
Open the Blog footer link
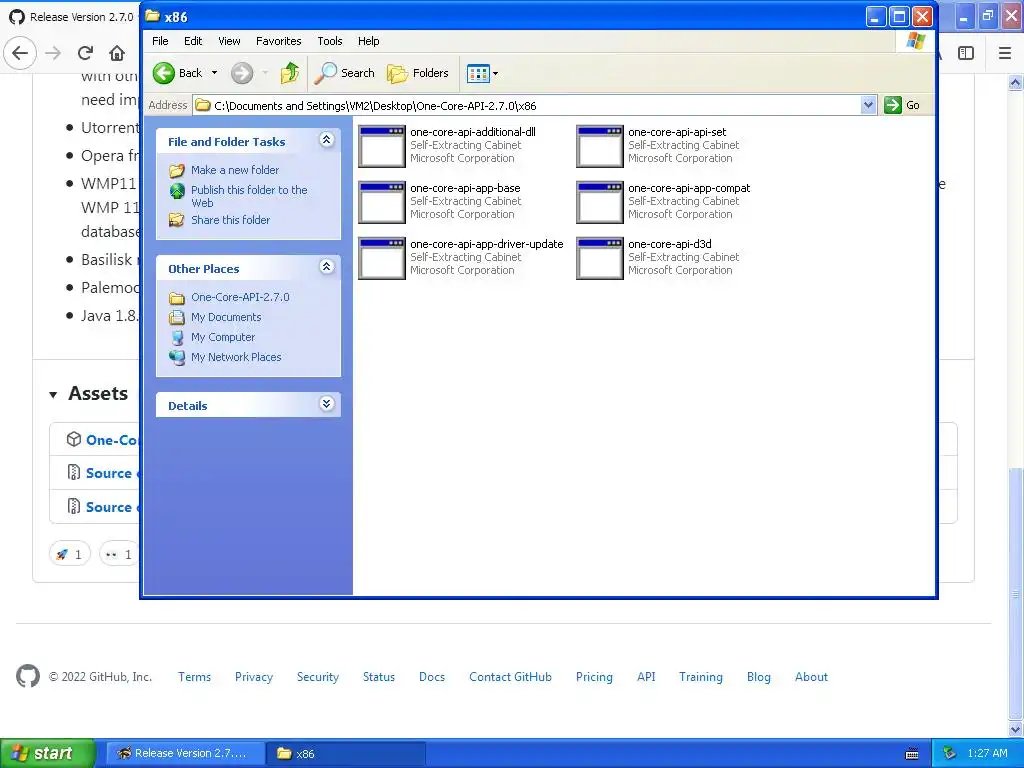(x=758, y=677)
